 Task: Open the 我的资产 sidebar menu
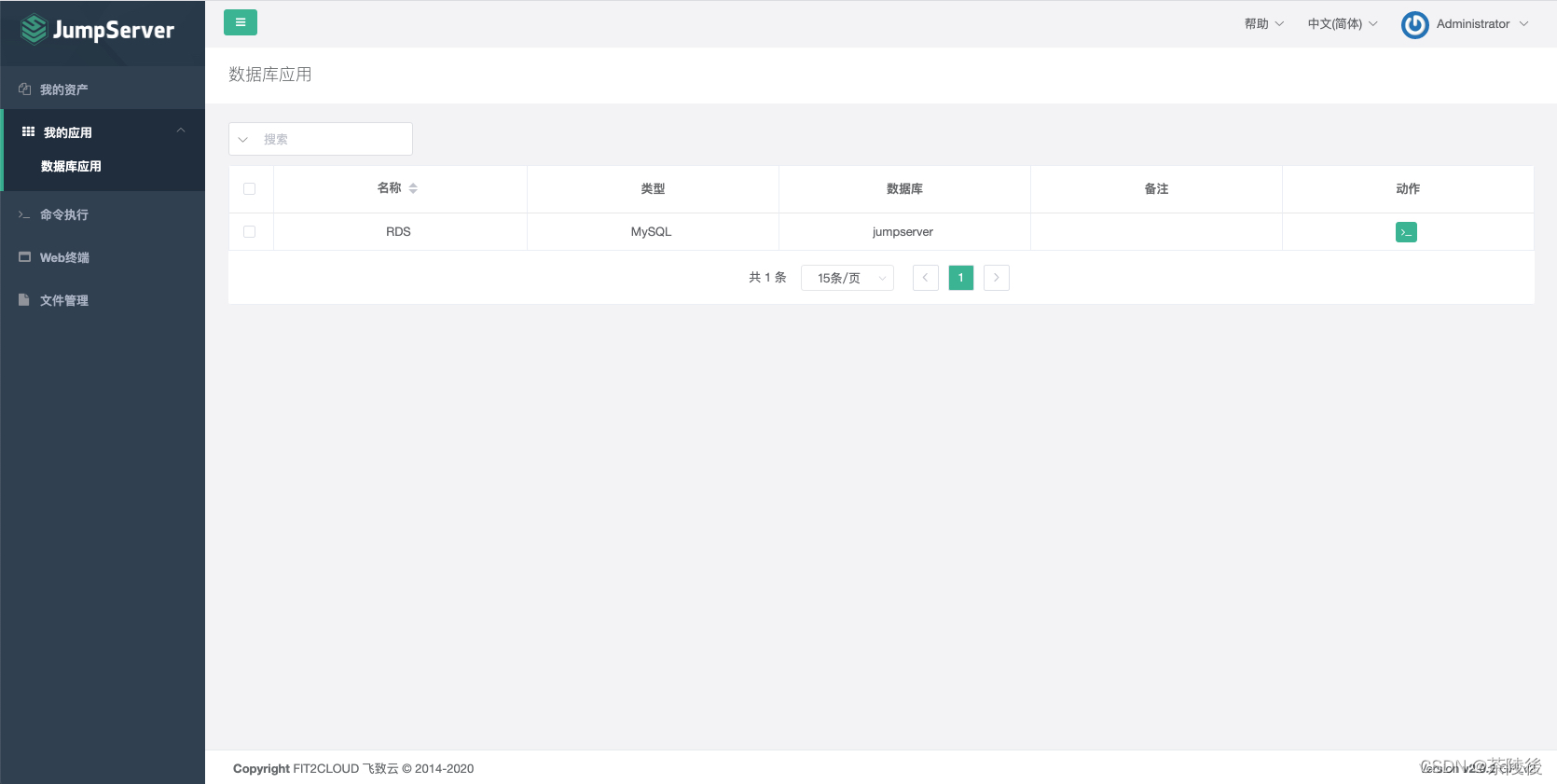tap(103, 89)
